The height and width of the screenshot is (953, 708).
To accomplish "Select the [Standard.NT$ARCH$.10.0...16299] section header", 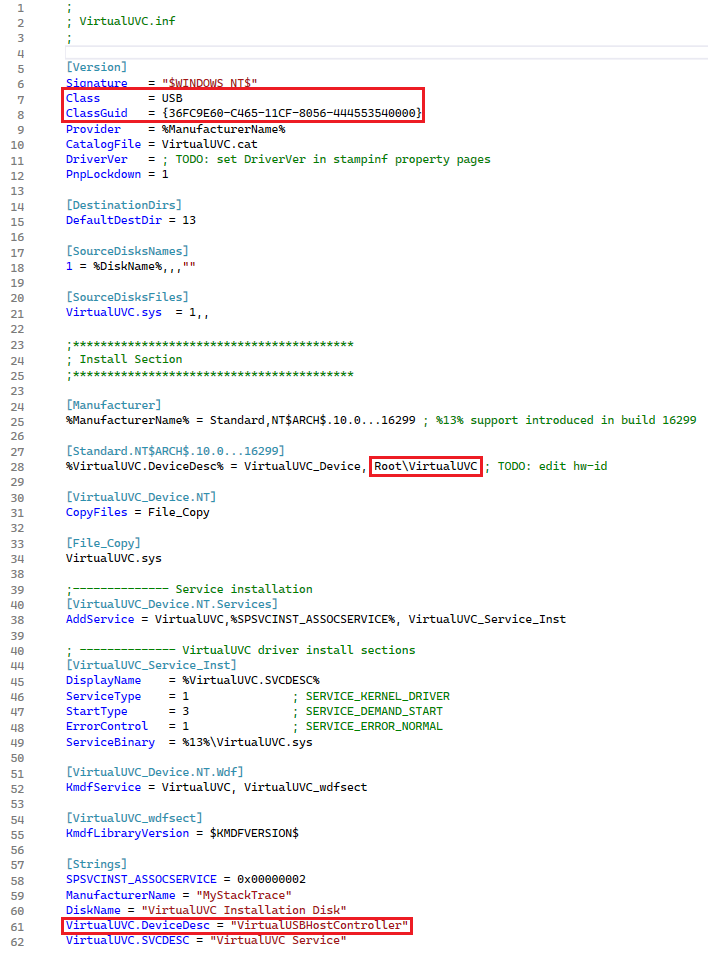I will pos(176,451).
